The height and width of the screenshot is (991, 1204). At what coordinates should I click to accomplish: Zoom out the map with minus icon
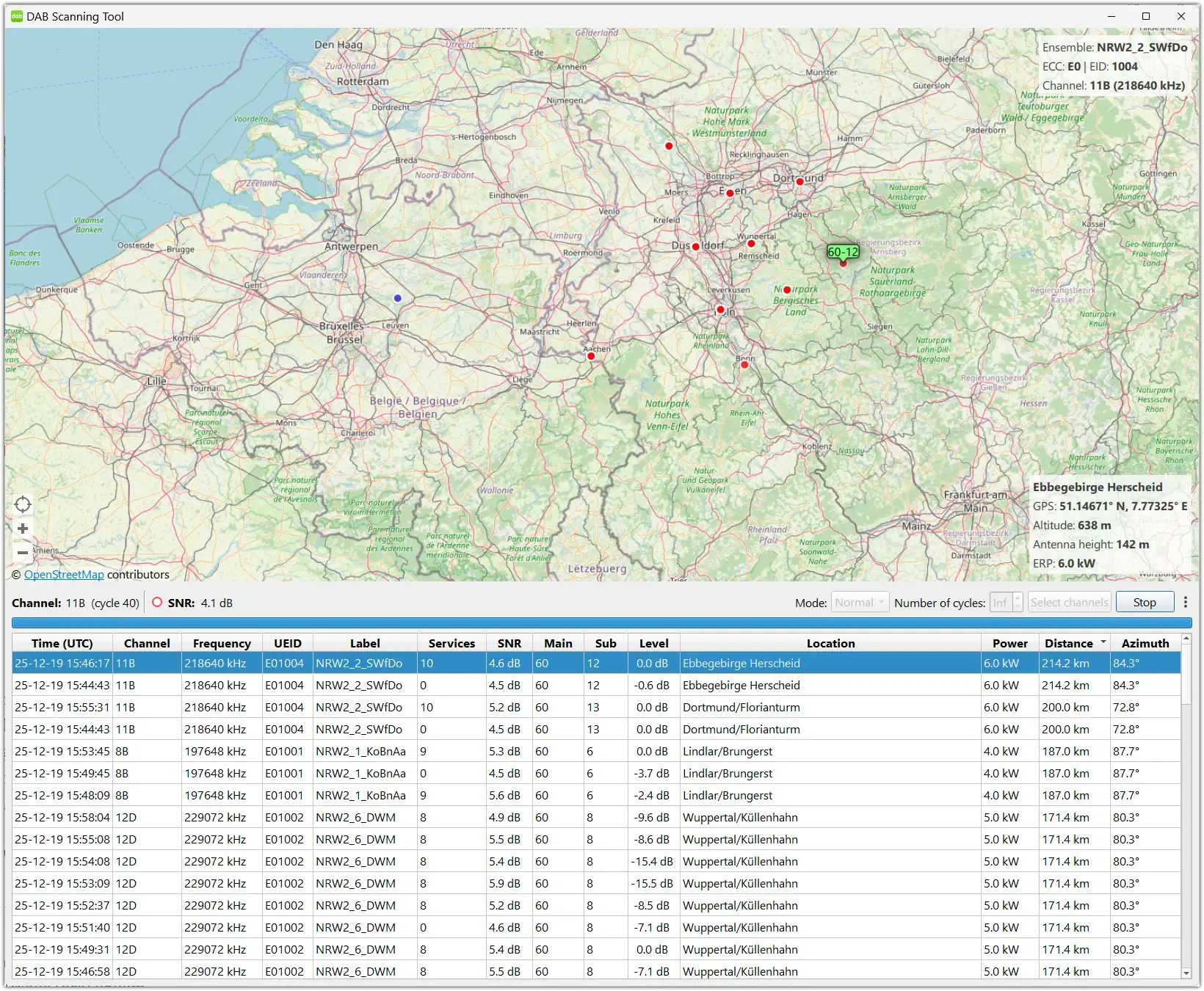point(23,552)
